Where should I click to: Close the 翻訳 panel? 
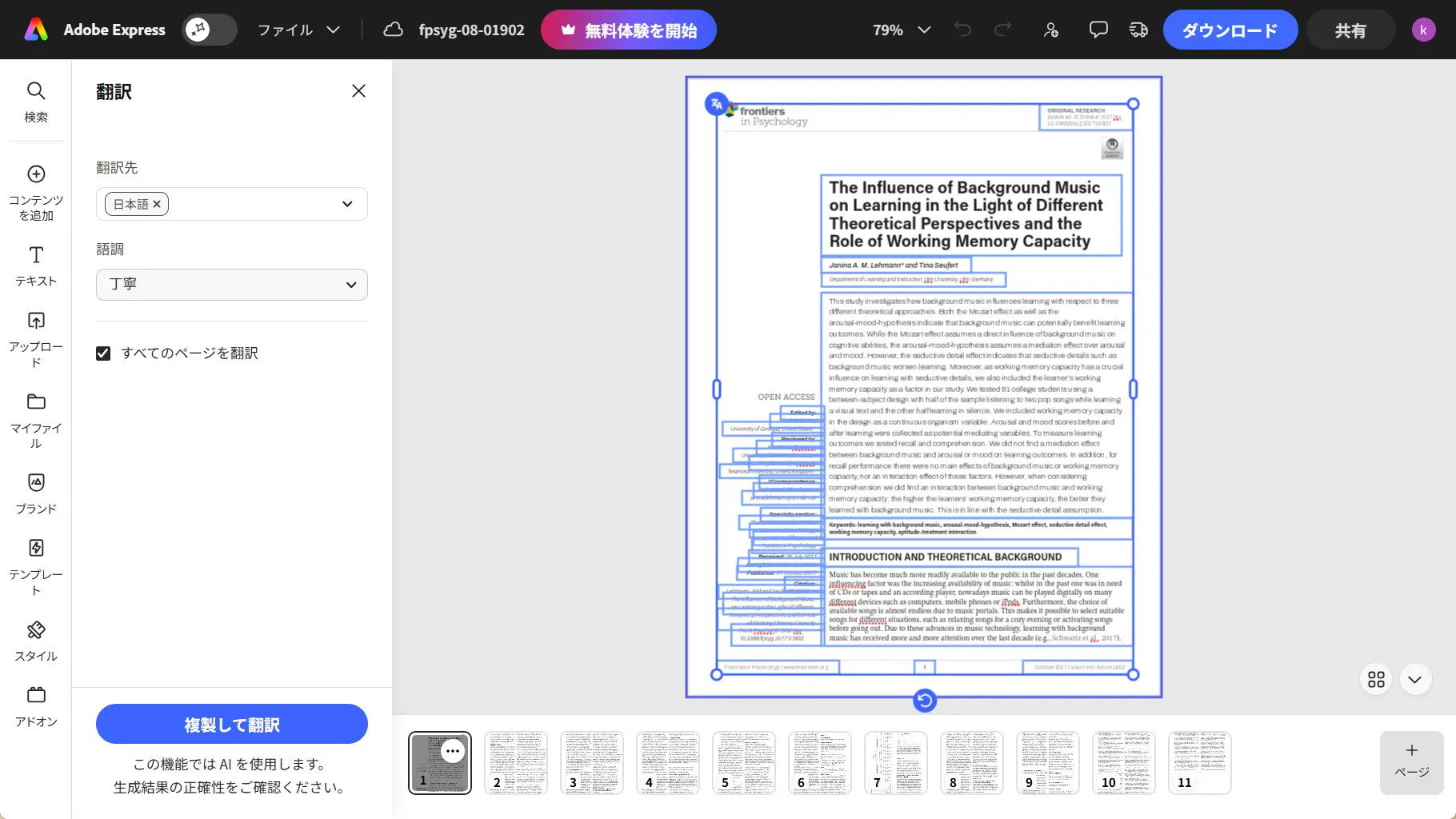click(358, 91)
